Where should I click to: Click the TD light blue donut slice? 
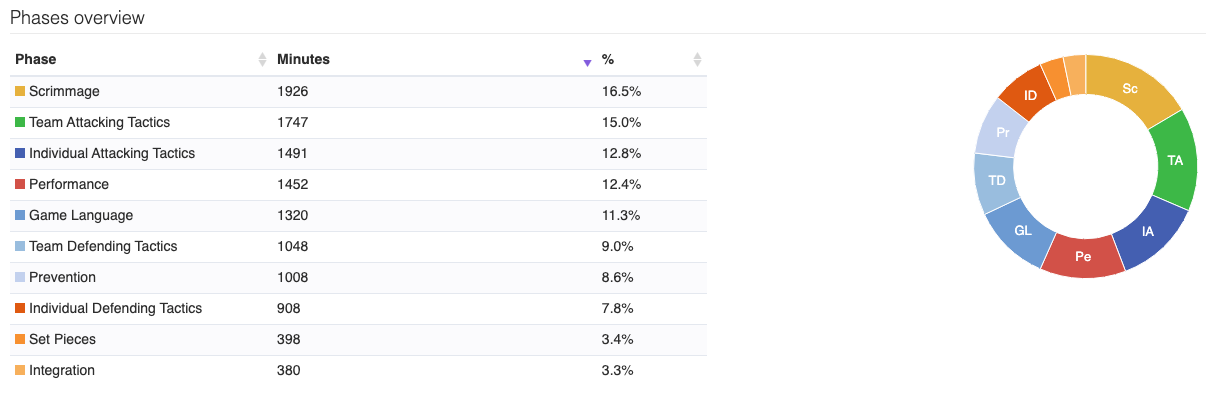click(x=996, y=181)
